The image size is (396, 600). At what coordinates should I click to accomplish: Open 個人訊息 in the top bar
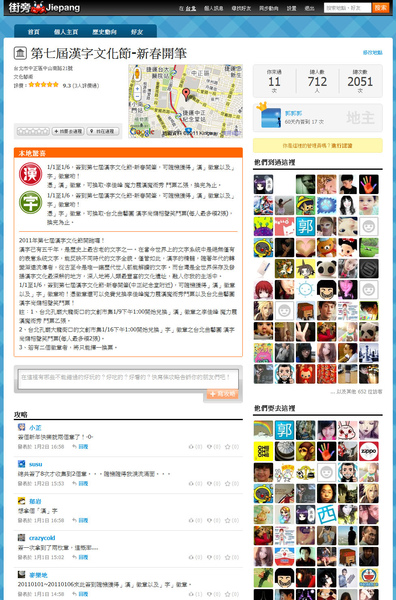[213, 8]
